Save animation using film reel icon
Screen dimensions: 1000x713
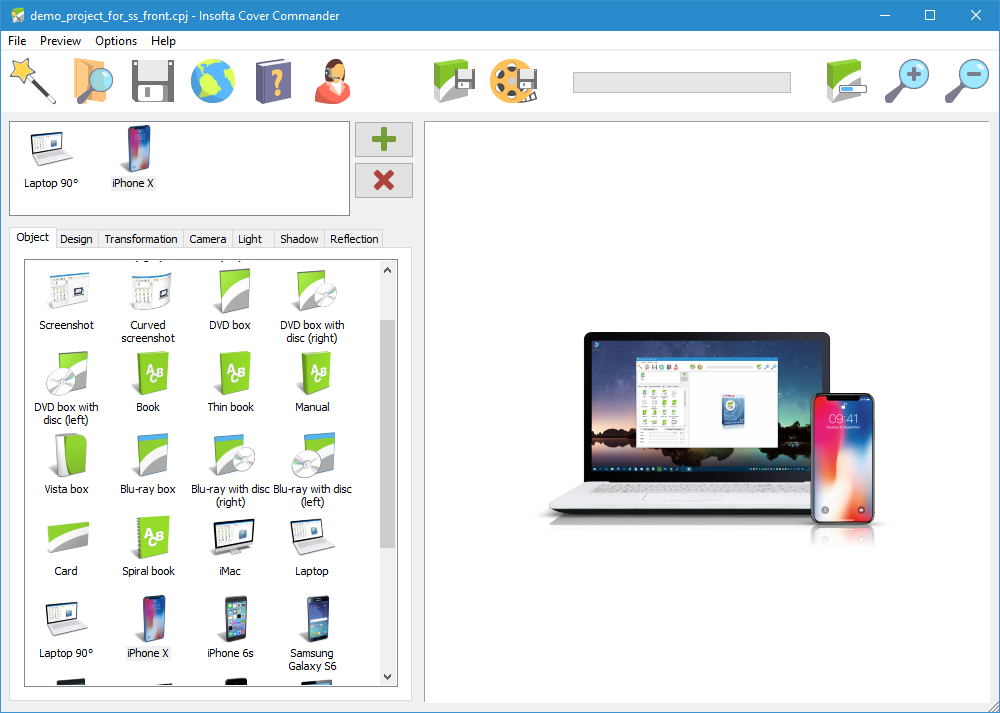[514, 81]
